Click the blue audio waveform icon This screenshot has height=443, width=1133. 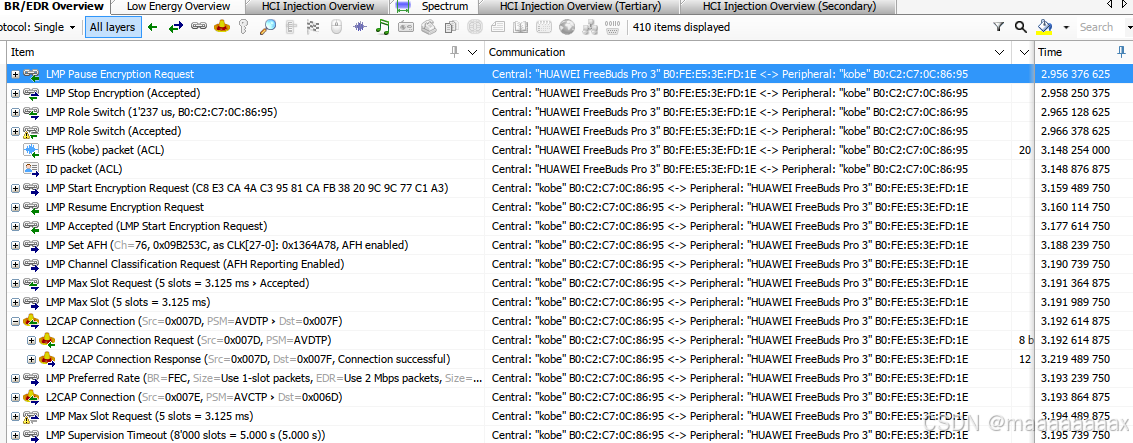click(x=360, y=27)
